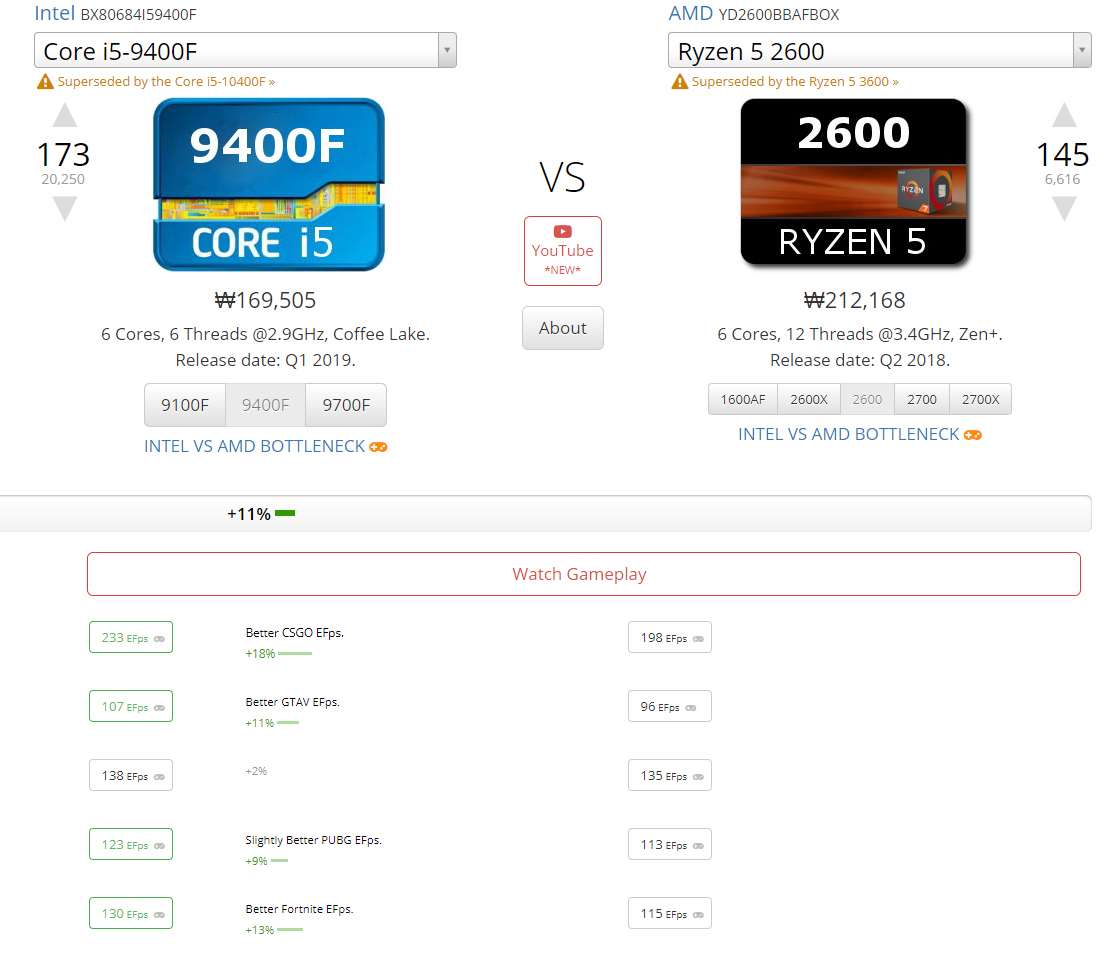1105x957 pixels.
Task: Open Ryzen 5 2600 CPU dropdown
Action: [879, 50]
